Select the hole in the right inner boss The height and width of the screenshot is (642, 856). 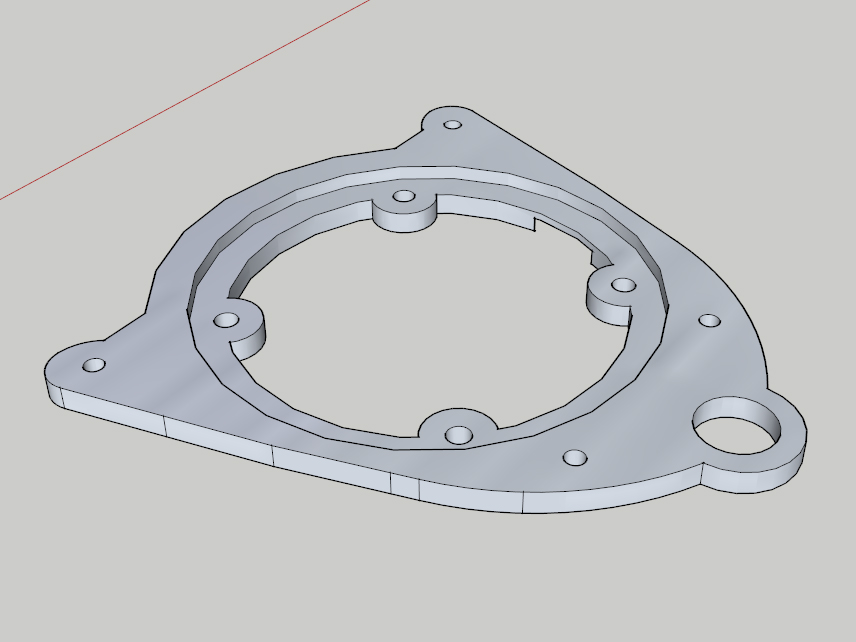tap(623, 286)
